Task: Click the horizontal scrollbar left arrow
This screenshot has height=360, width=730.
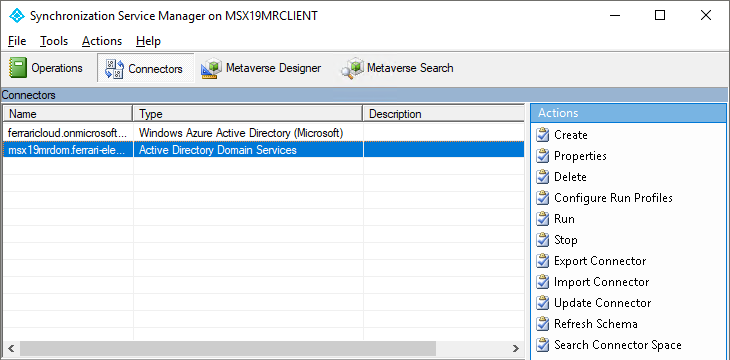Action: (12, 348)
